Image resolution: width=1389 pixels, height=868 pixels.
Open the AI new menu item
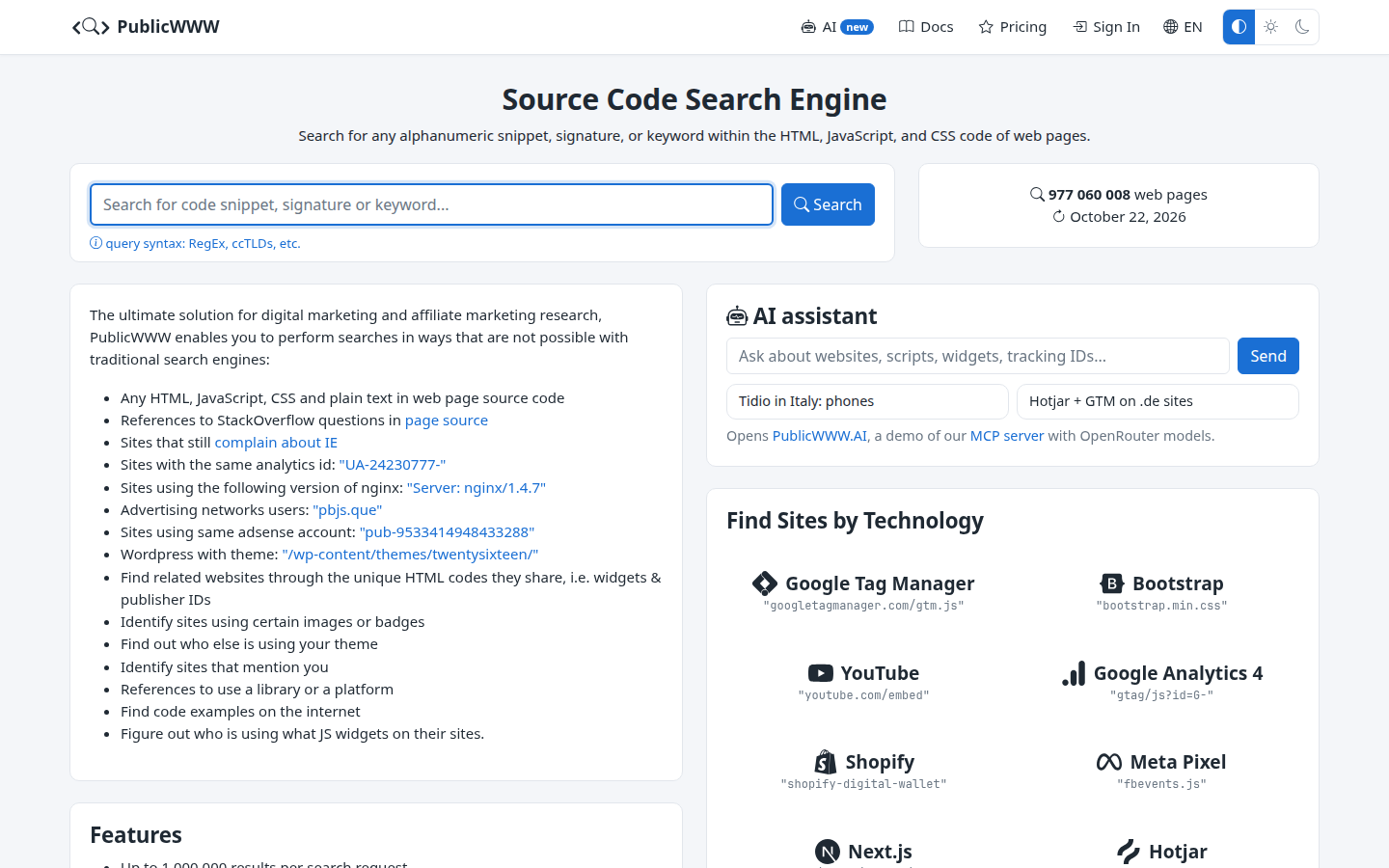click(x=837, y=27)
